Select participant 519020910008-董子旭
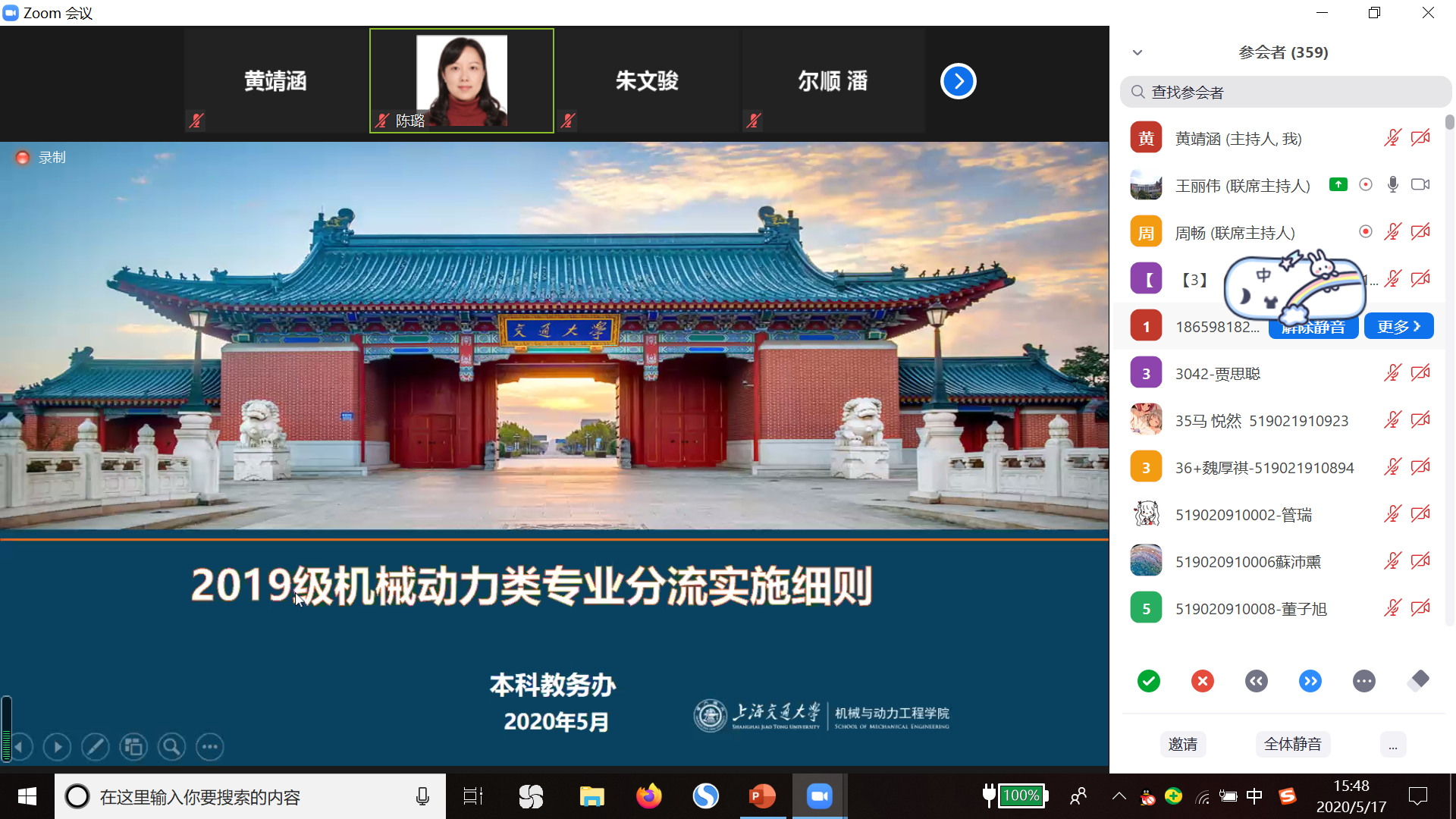This screenshot has width=1456, height=819. (1250, 609)
